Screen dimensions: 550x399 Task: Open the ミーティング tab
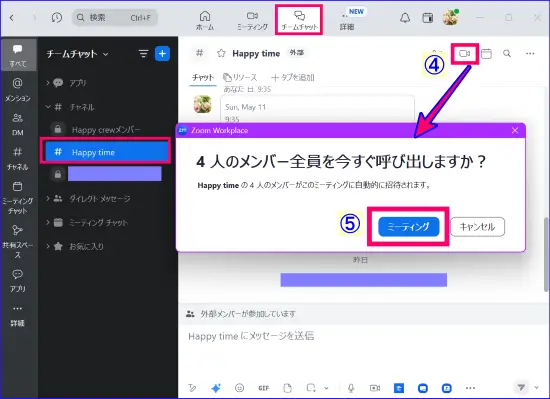pyautogui.click(x=252, y=20)
